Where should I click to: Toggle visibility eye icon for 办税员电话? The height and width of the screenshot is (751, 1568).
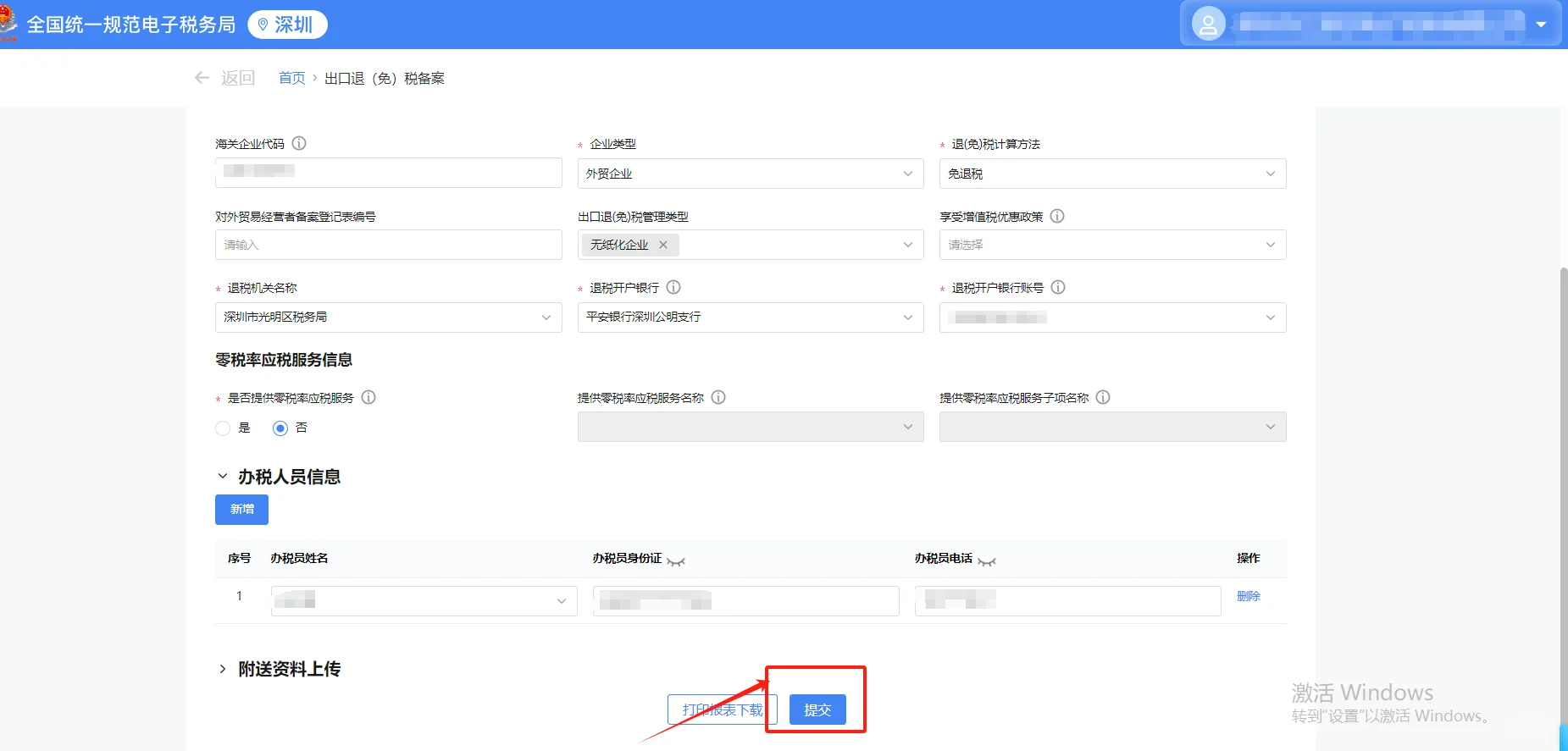pyautogui.click(x=986, y=560)
